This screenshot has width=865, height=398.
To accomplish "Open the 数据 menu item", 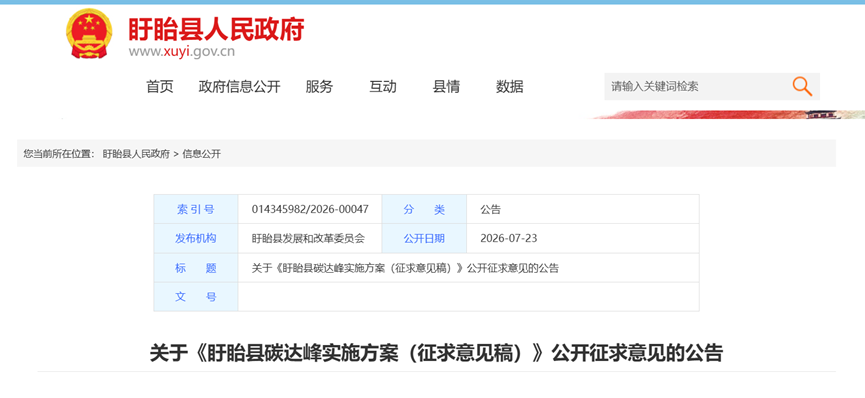I will point(510,87).
